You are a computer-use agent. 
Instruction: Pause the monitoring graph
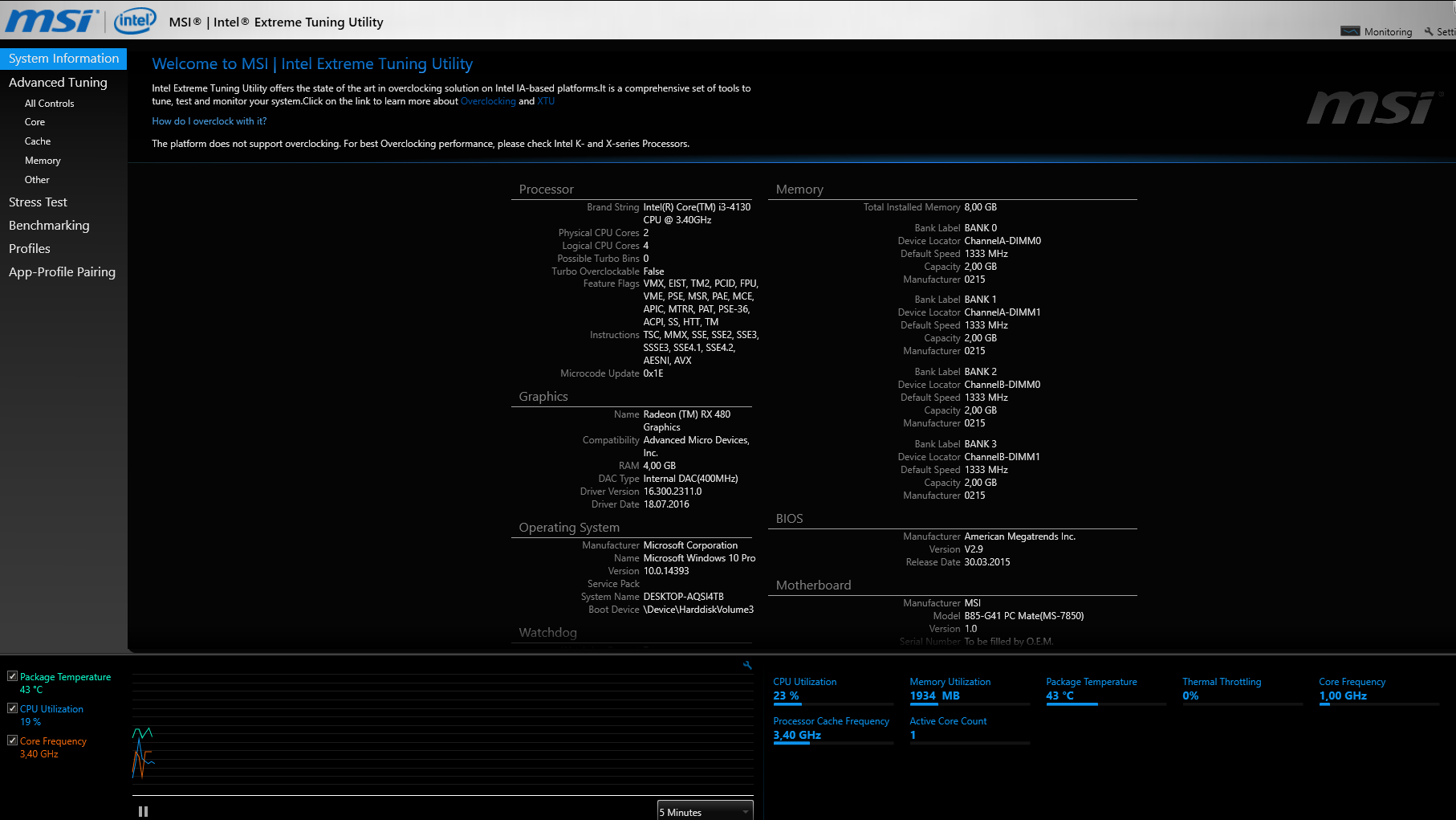(x=143, y=811)
